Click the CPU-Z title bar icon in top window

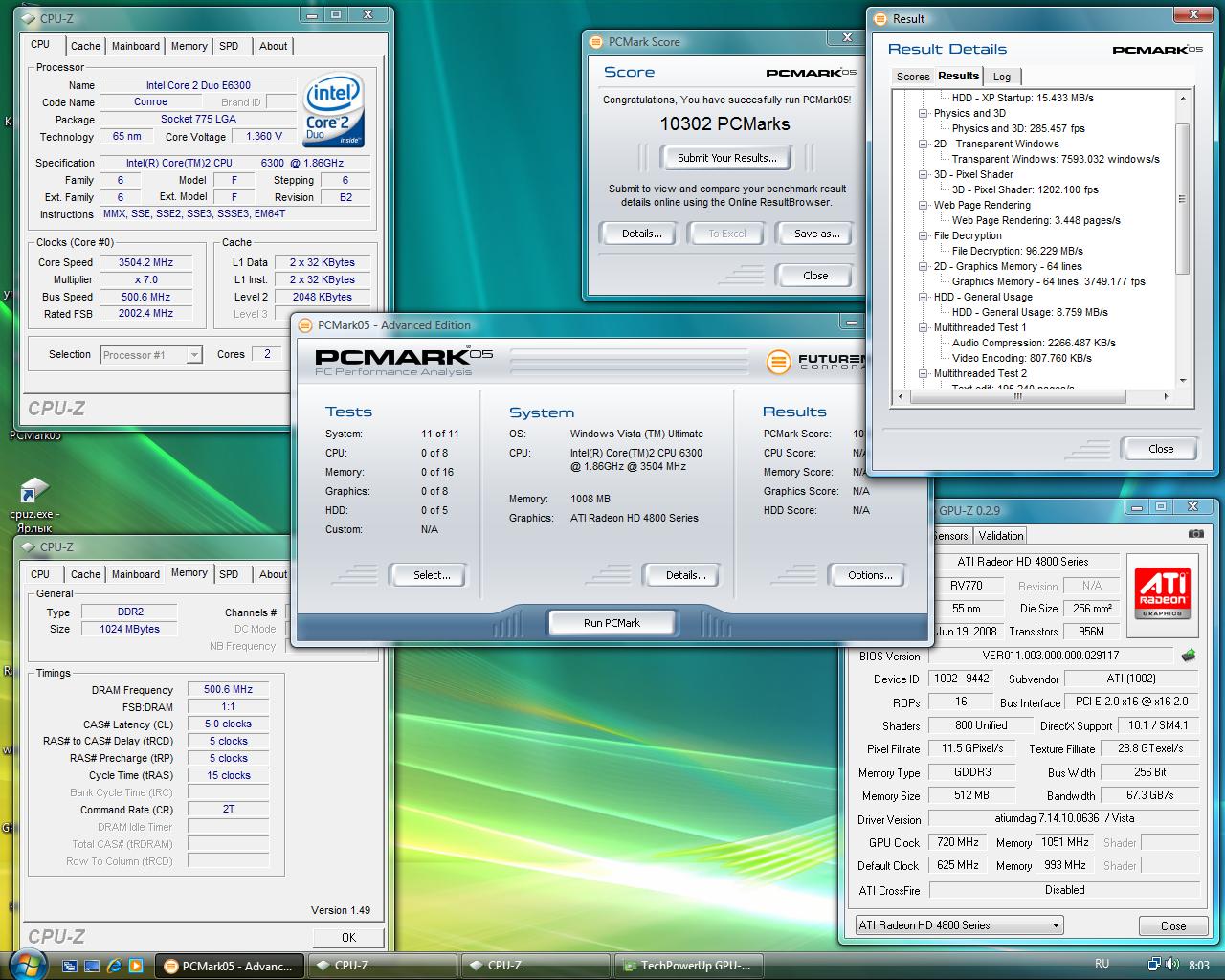click(29, 18)
